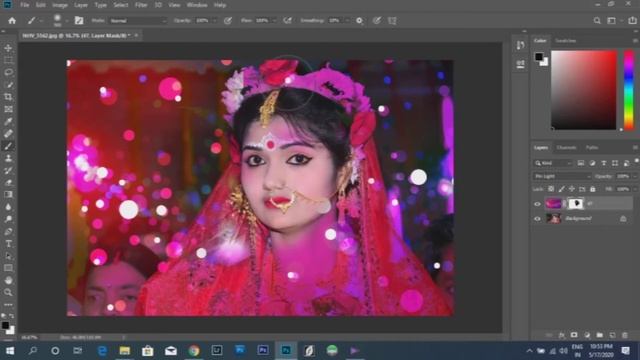Toggle the brush settings panel icon
The image size is (640, 360).
pos(79,20)
